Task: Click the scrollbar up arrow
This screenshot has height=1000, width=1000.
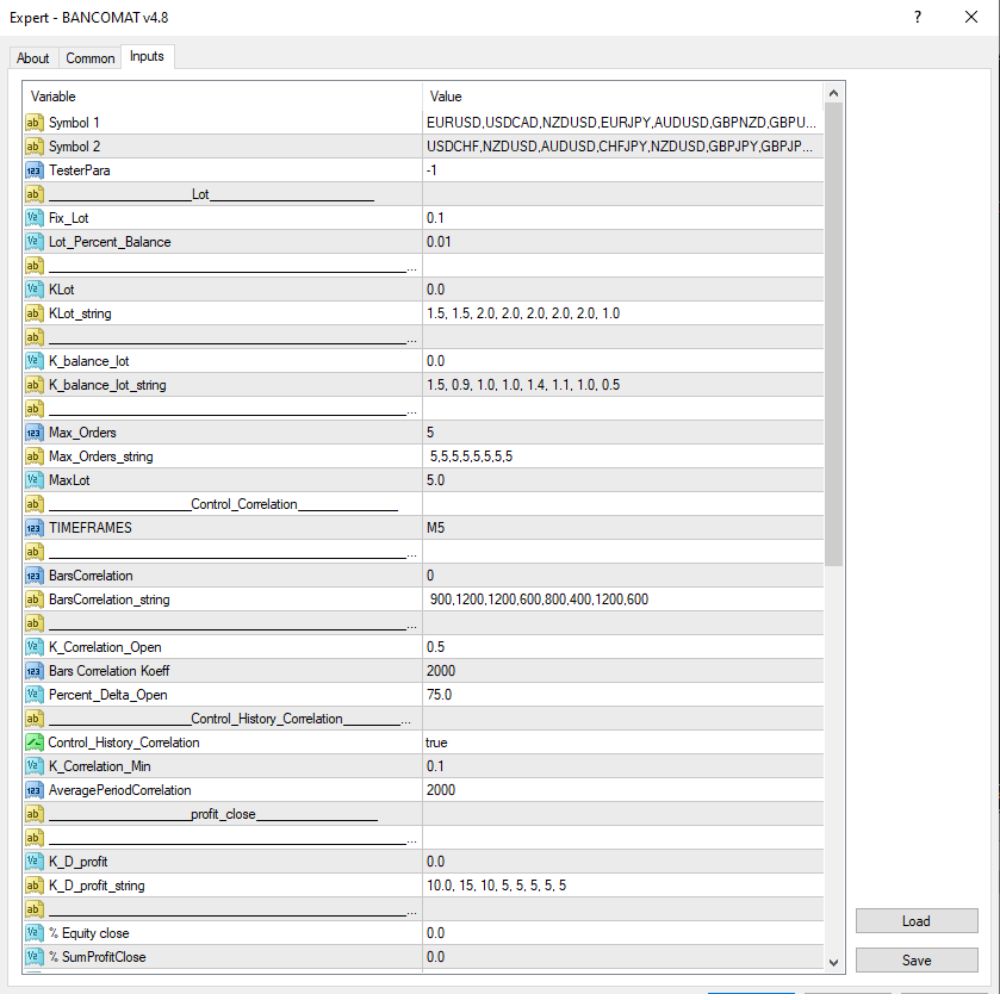Action: [833, 94]
